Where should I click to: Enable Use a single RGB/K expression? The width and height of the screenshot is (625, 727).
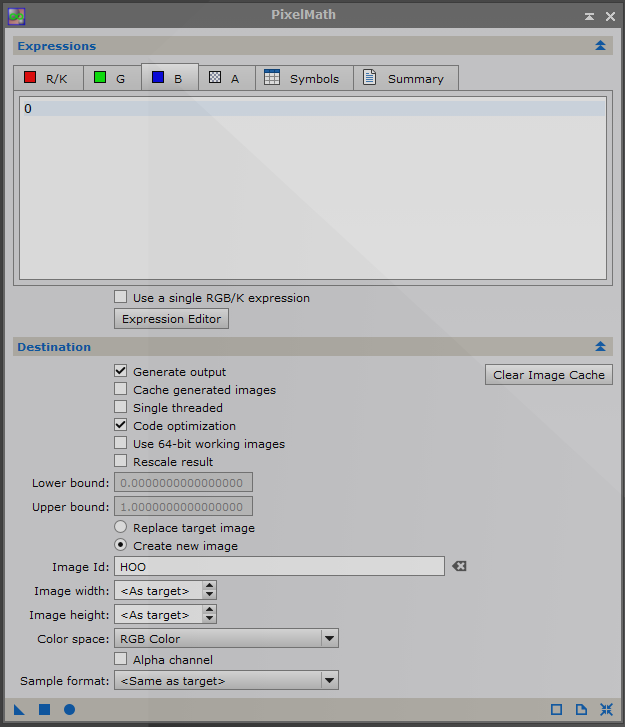coord(121,297)
